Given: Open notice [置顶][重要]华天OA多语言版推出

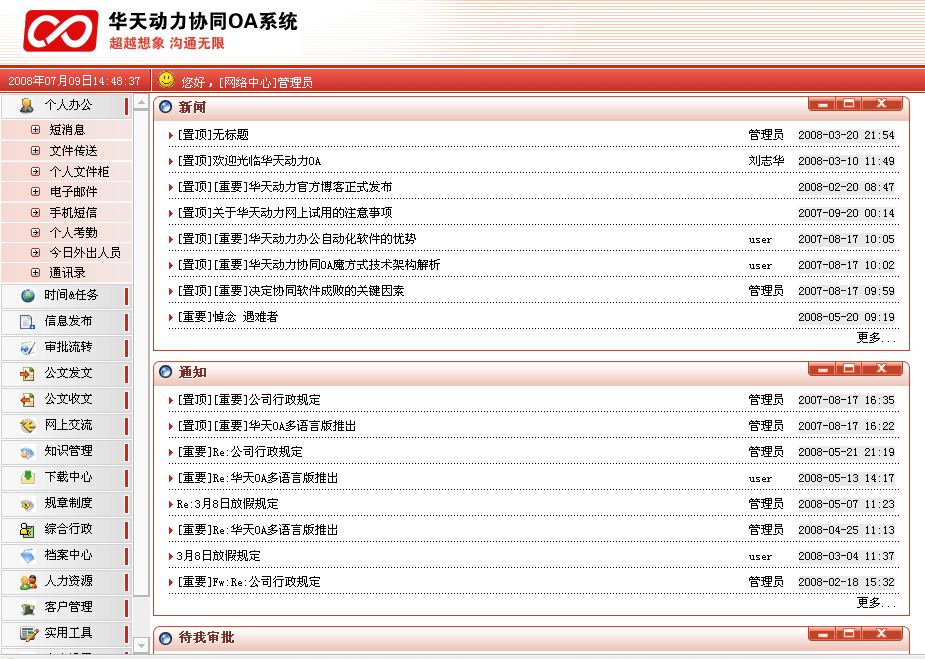Looking at the screenshot, I should click(x=267, y=426).
